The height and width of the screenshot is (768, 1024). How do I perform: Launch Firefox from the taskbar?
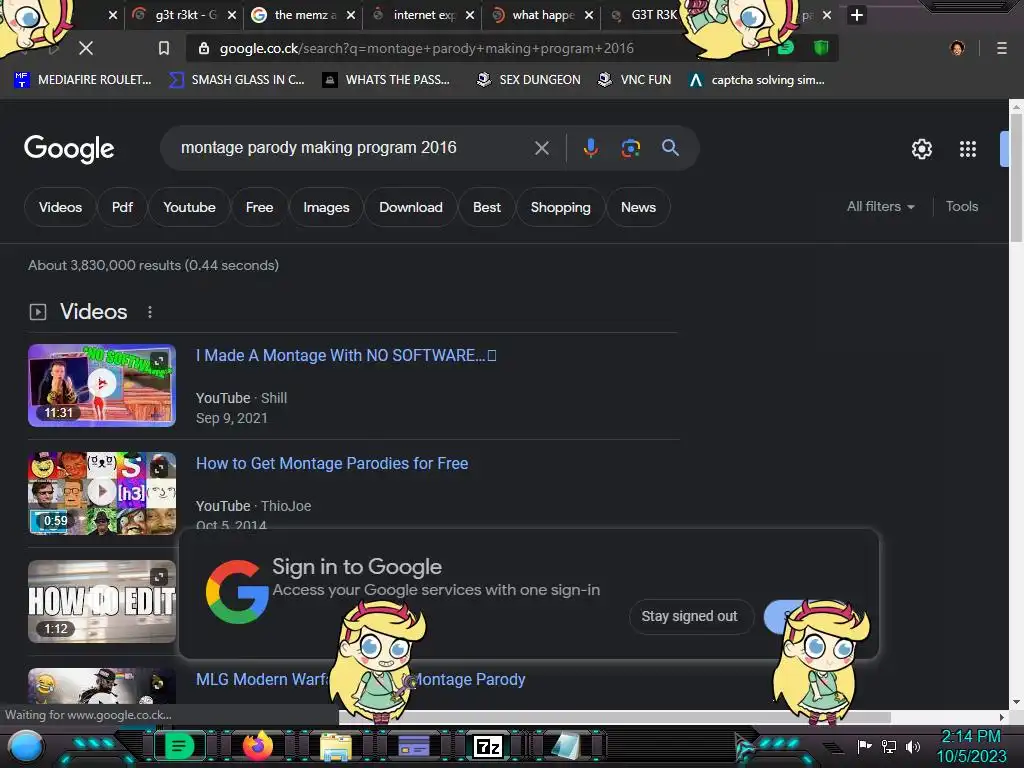click(257, 746)
